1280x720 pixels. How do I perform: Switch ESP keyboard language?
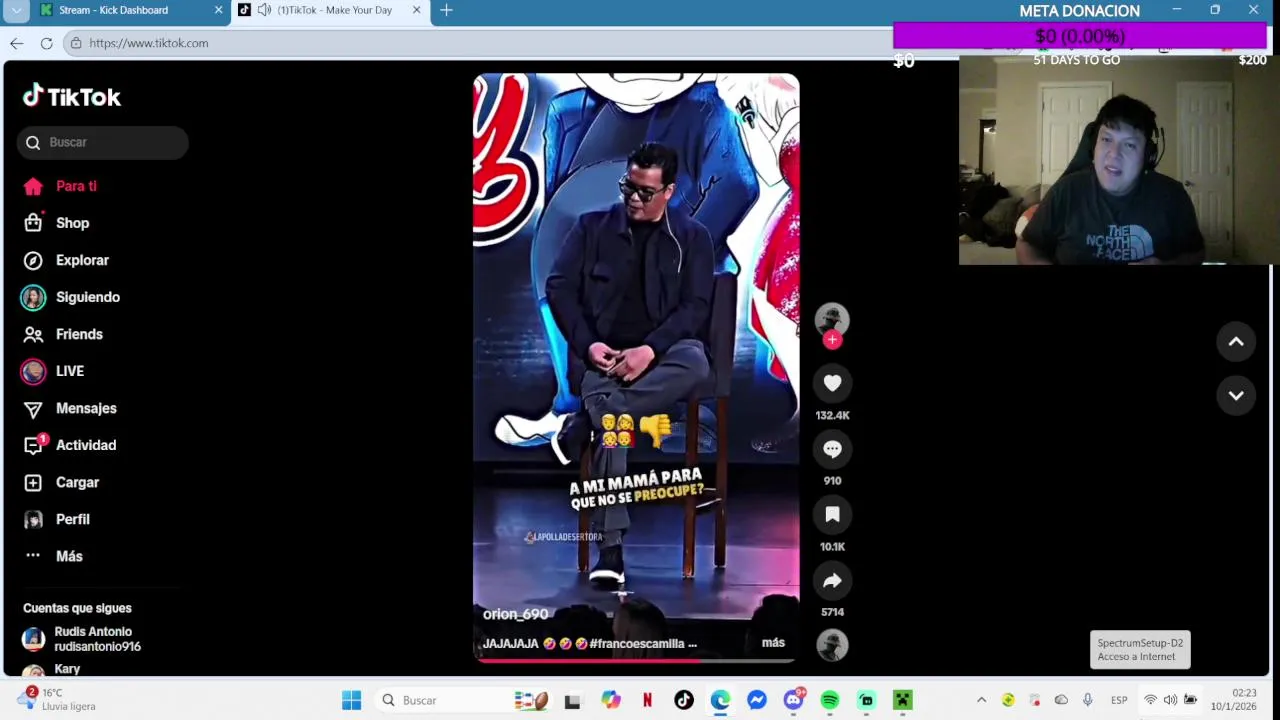1119,700
